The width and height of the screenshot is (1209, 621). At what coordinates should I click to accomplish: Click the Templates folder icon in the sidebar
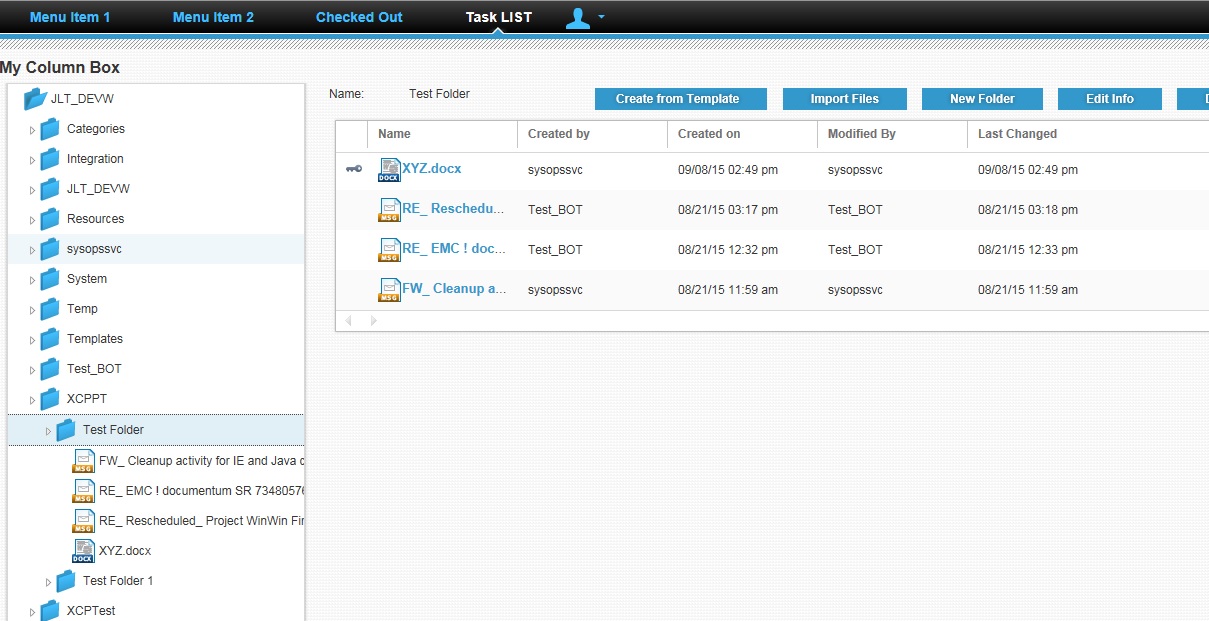click(49, 339)
